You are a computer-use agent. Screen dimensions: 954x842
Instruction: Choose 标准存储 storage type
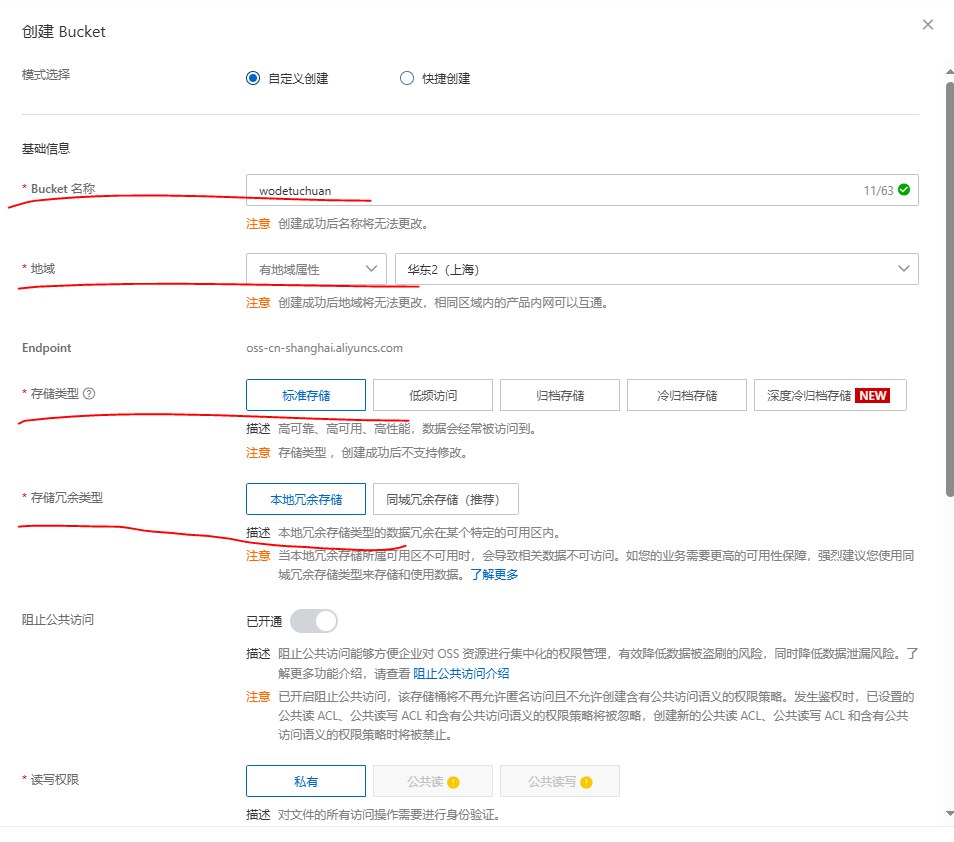[x=306, y=395]
